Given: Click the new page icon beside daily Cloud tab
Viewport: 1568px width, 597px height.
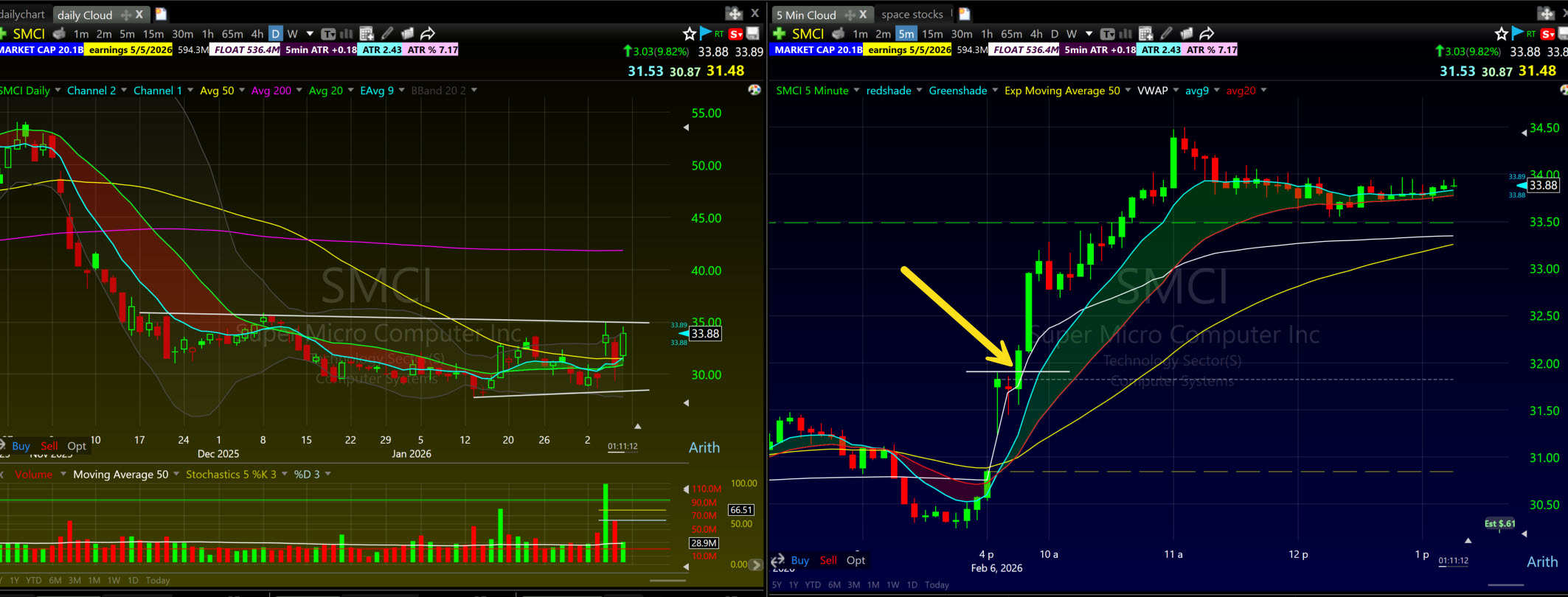Looking at the screenshot, I should [x=161, y=14].
